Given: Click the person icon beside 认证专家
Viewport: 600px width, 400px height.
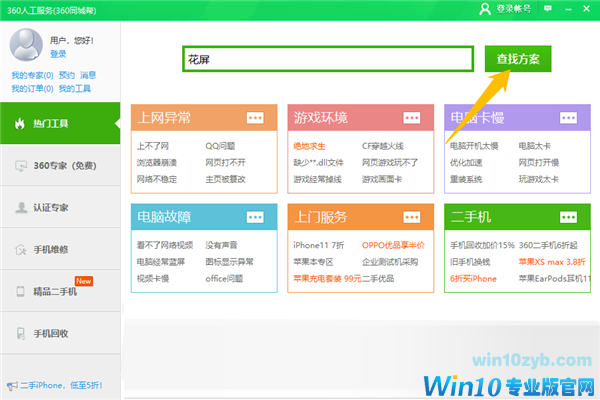Looking at the screenshot, I should (x=21, y=207).
